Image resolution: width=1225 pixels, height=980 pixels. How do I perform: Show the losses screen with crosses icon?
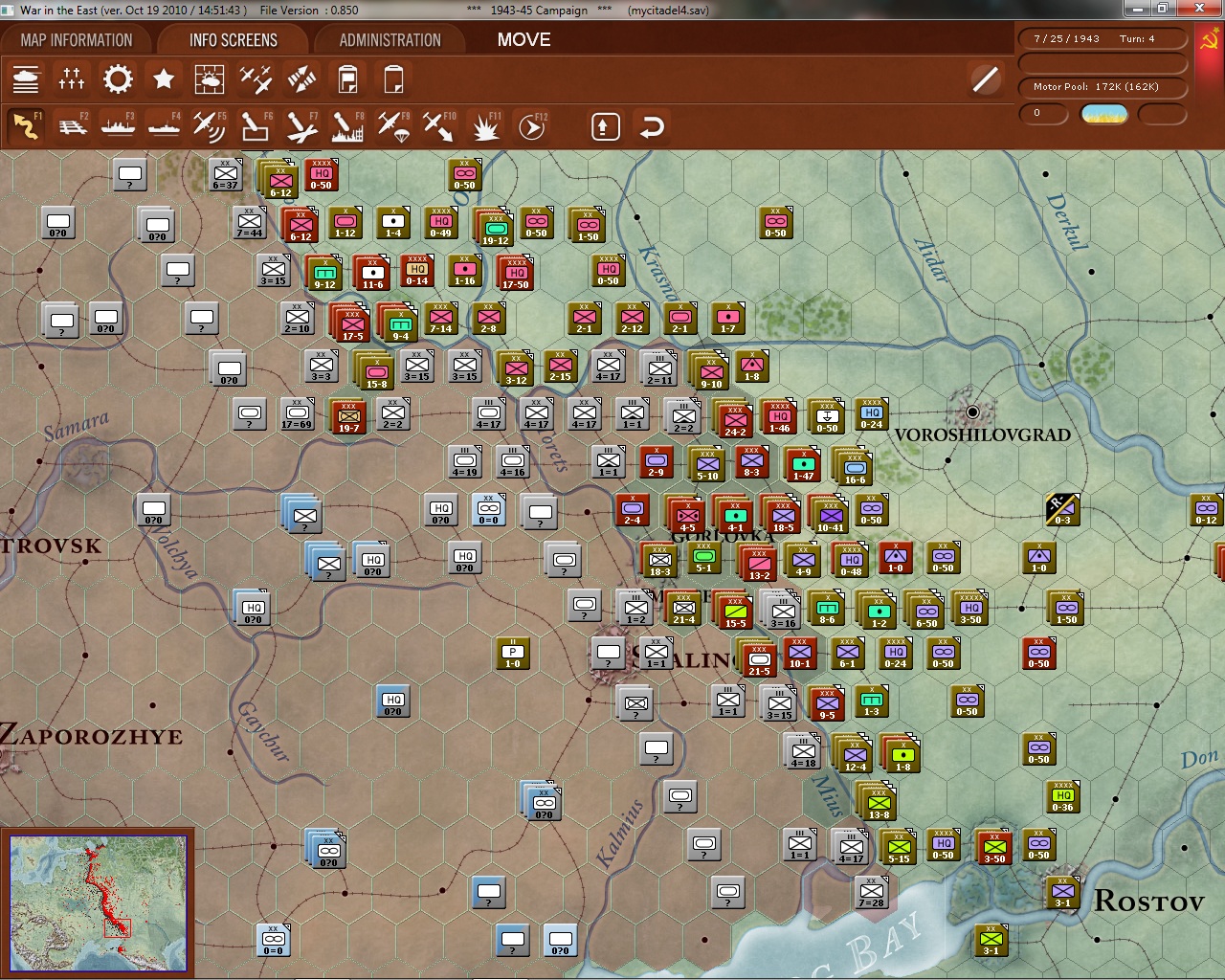[72, 79]
